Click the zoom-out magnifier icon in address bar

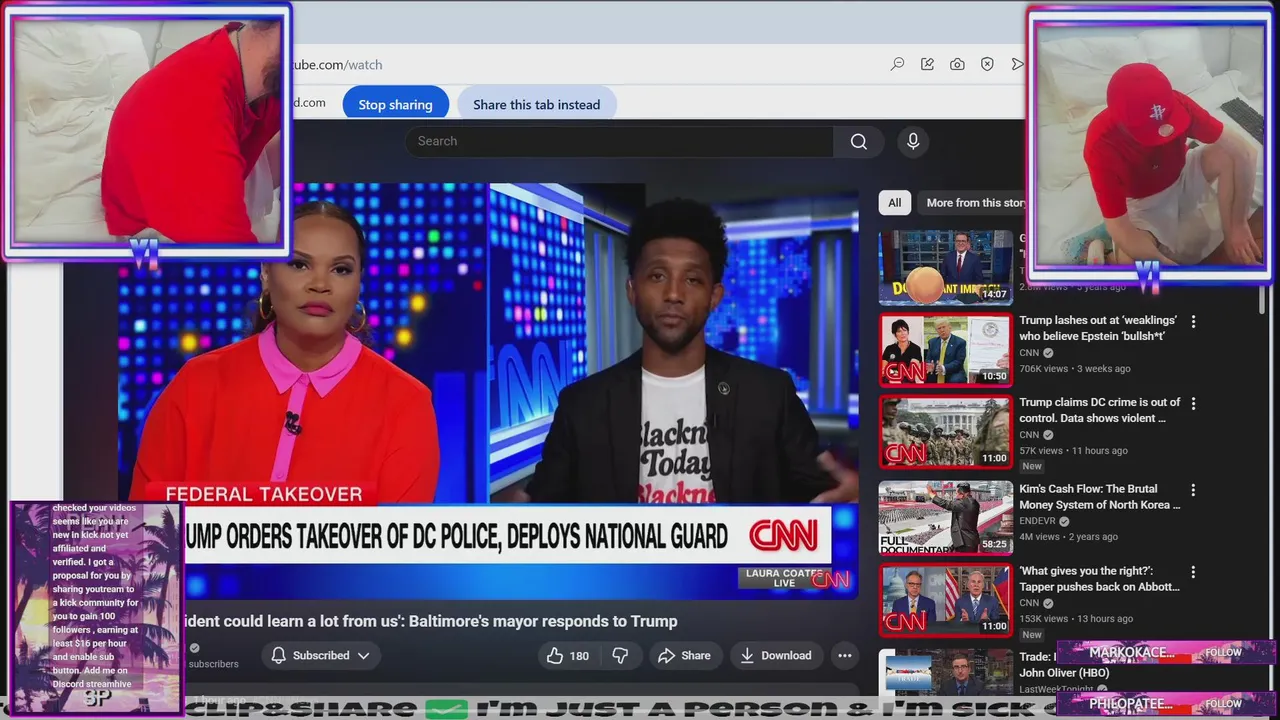(x=897, y=64)
